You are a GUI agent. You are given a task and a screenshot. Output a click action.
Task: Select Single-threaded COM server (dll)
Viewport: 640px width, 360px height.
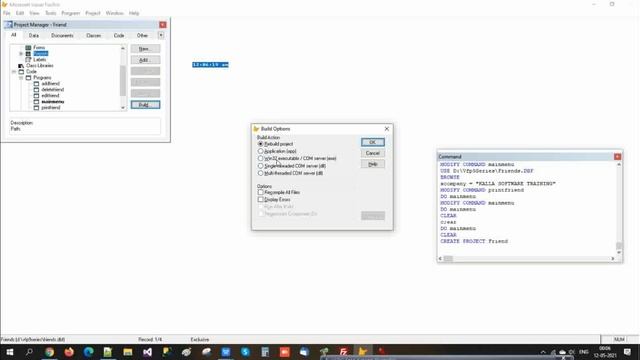coord(260,166)
